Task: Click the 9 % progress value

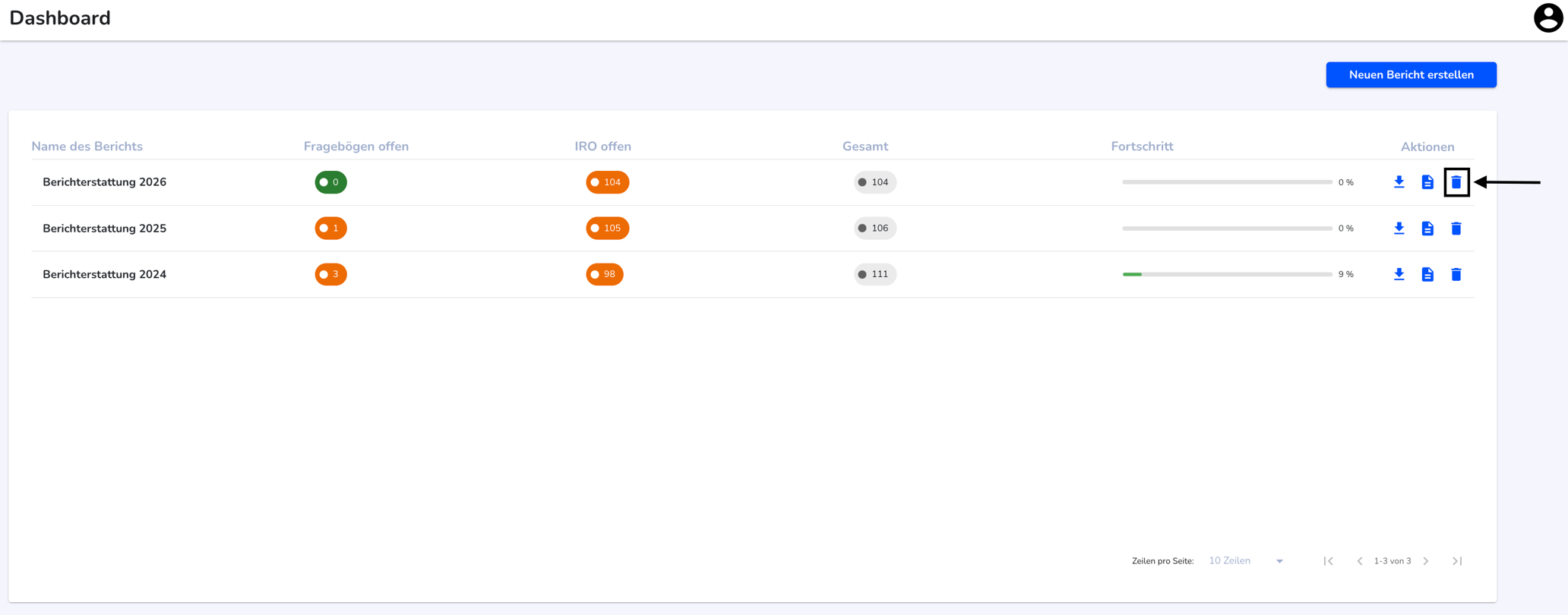Action: pos(1345,274)
